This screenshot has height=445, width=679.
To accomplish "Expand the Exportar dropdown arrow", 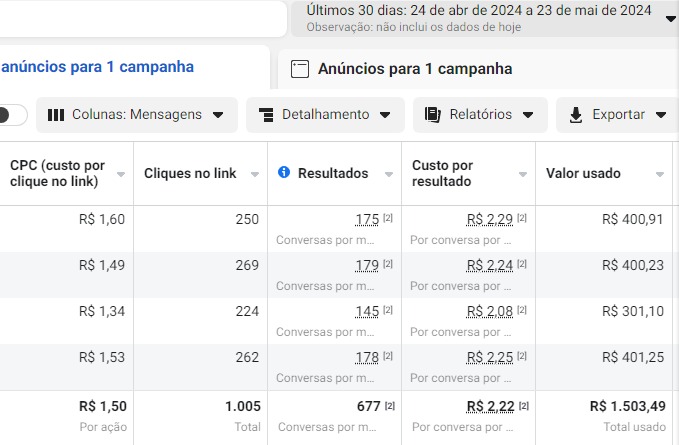I will pyautogui.click(x=660, y=115).
